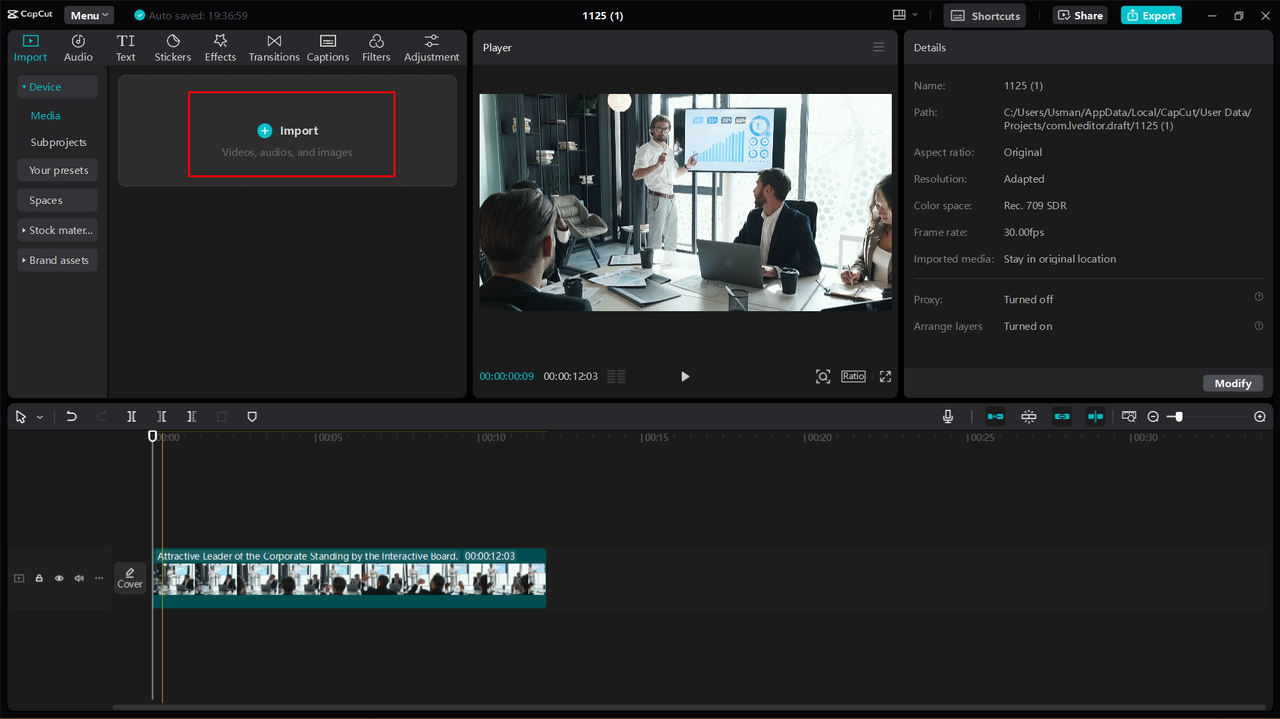This screenshot has width=1280, height=719.
Task: Mute the main video track
Action: tap(79, 578)
